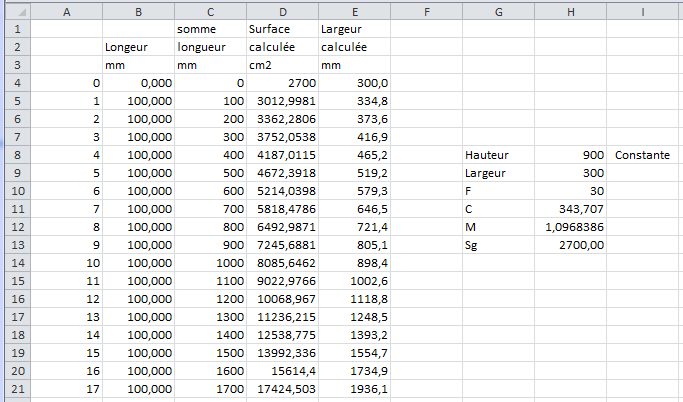
Task: Select cell showing 300,0
Action: point(355,83)
